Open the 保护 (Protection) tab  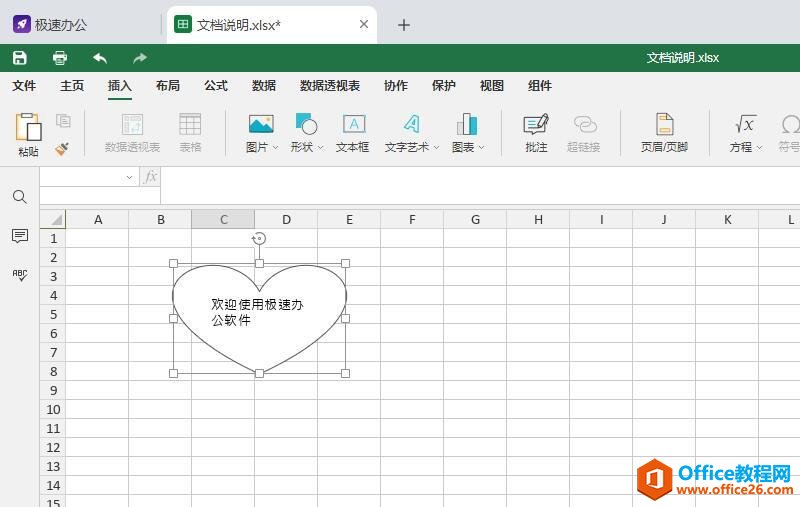tap(444, 86)
